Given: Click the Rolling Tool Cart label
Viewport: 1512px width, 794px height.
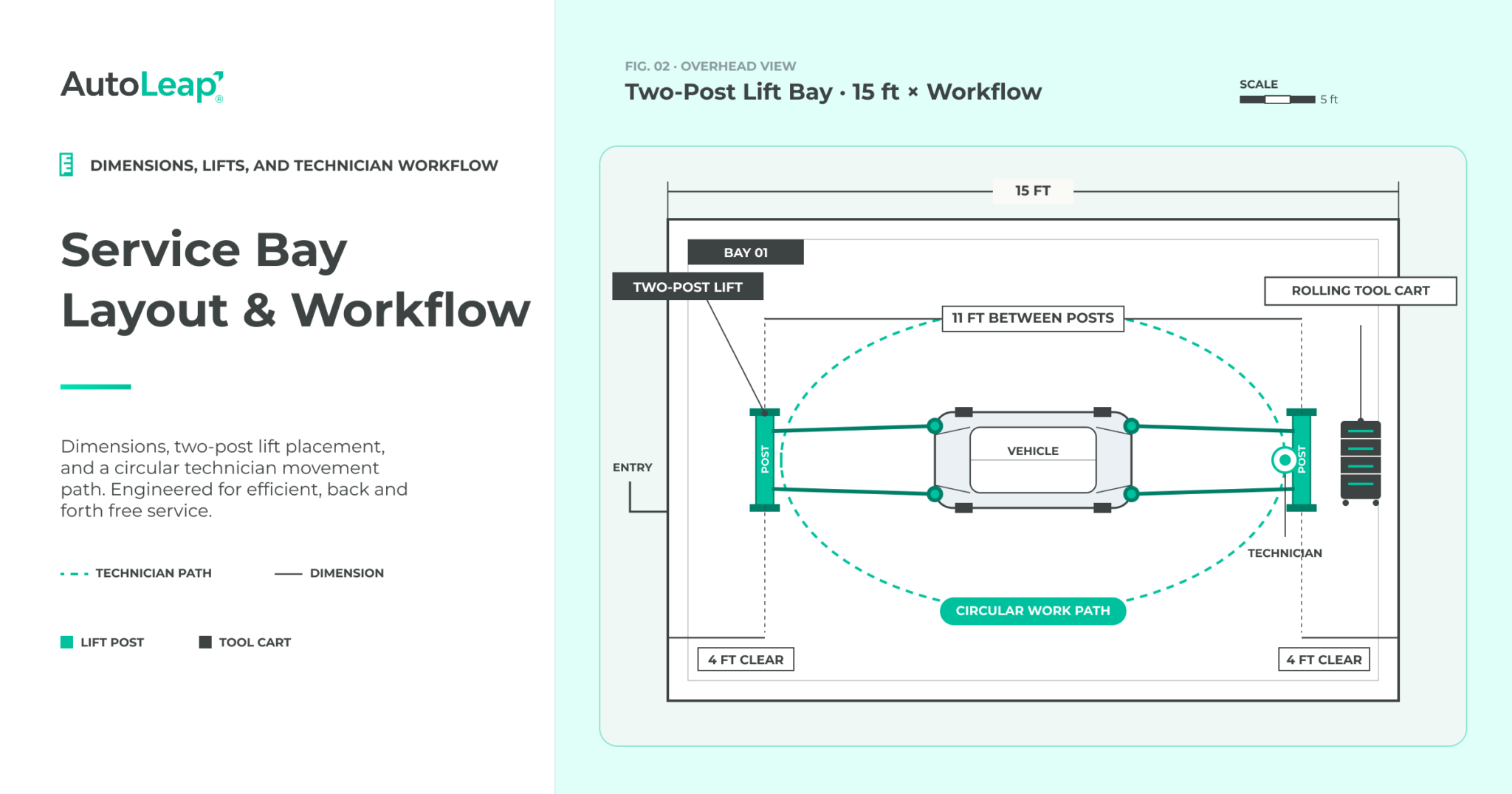Looking at the screenshot, I should click(1361, 291).
